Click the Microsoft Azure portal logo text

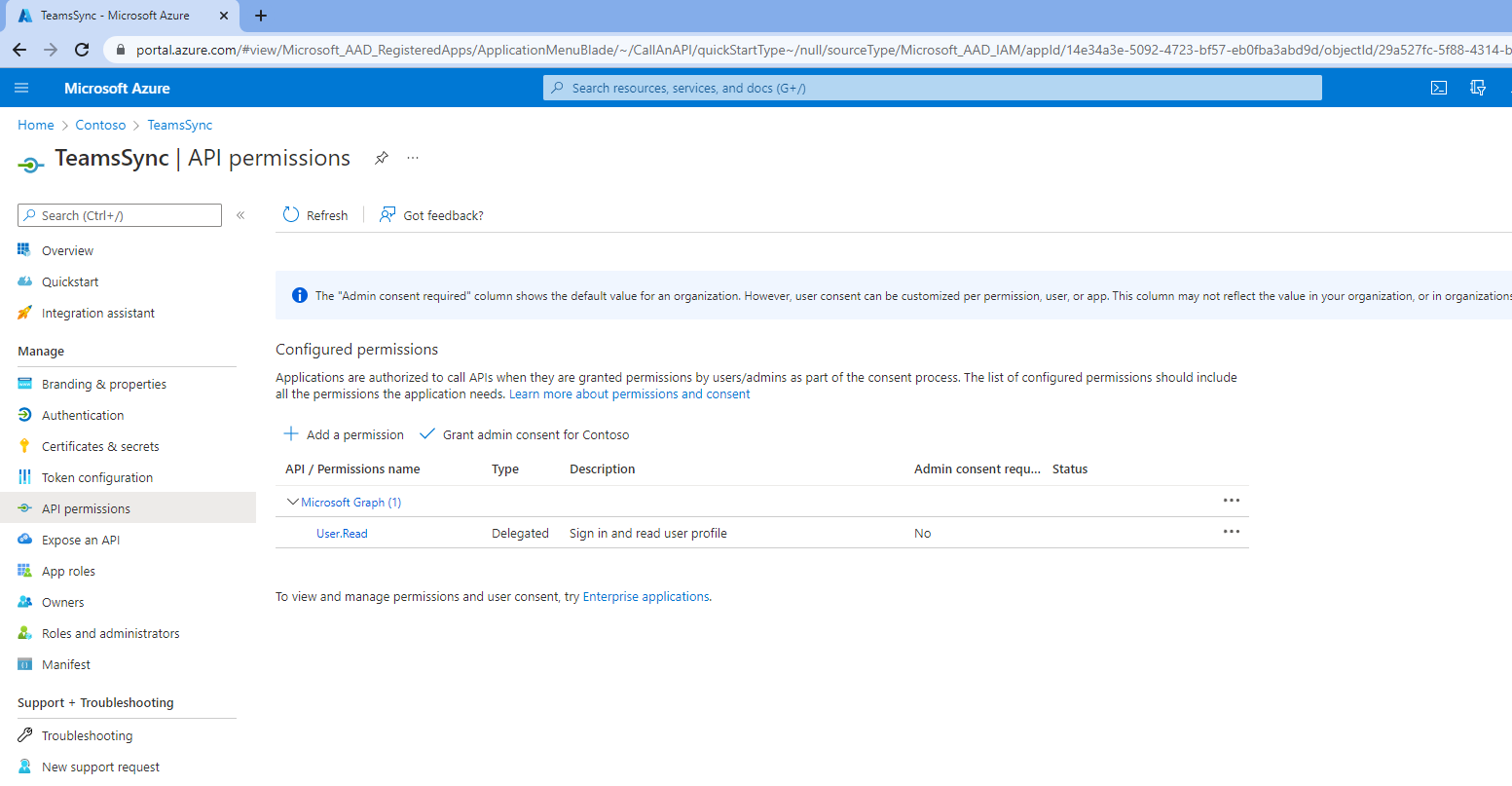pyautogui.click(x=117, y=88)
